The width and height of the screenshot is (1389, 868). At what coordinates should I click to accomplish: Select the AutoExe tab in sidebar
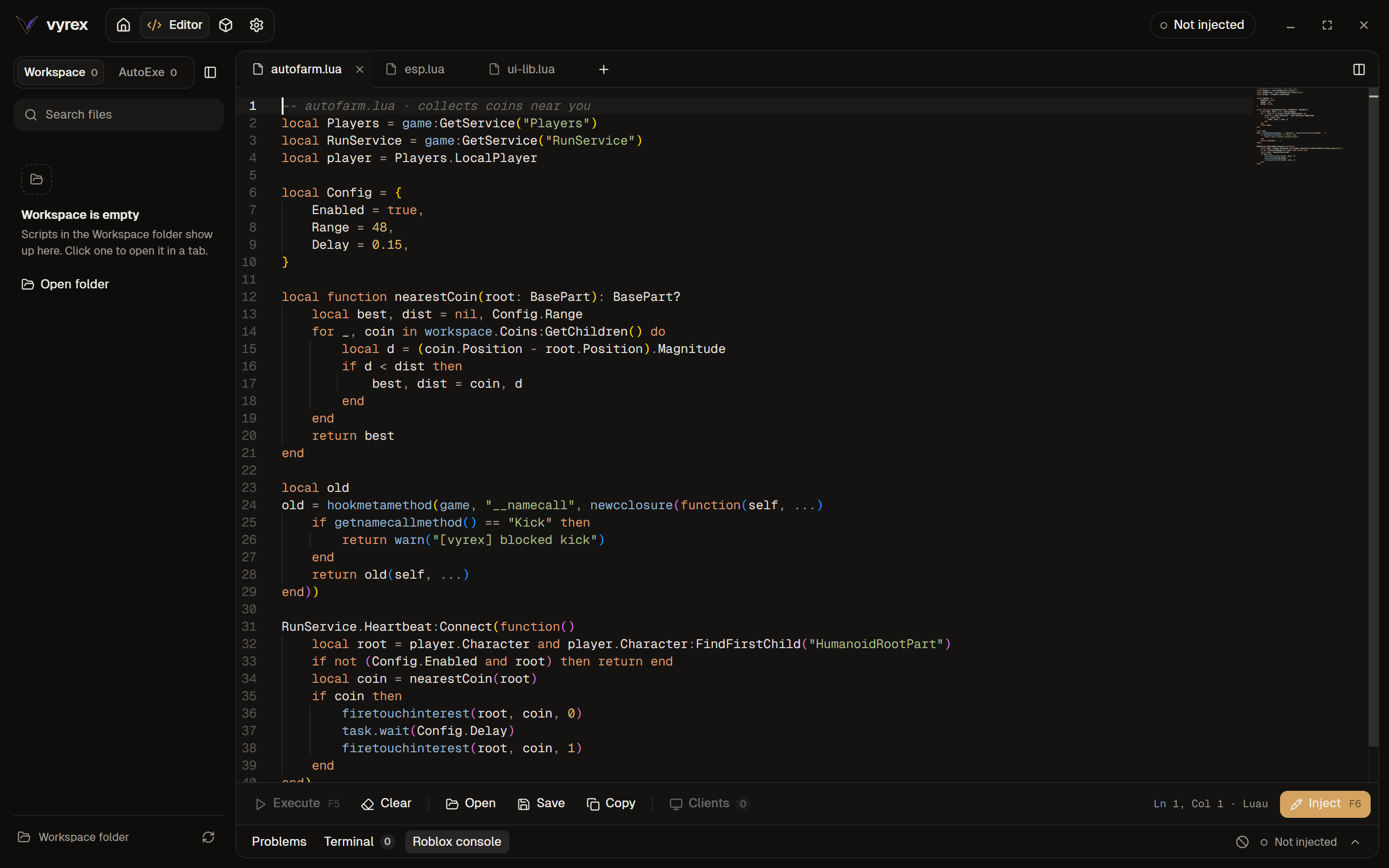click(x=148, y=72)
